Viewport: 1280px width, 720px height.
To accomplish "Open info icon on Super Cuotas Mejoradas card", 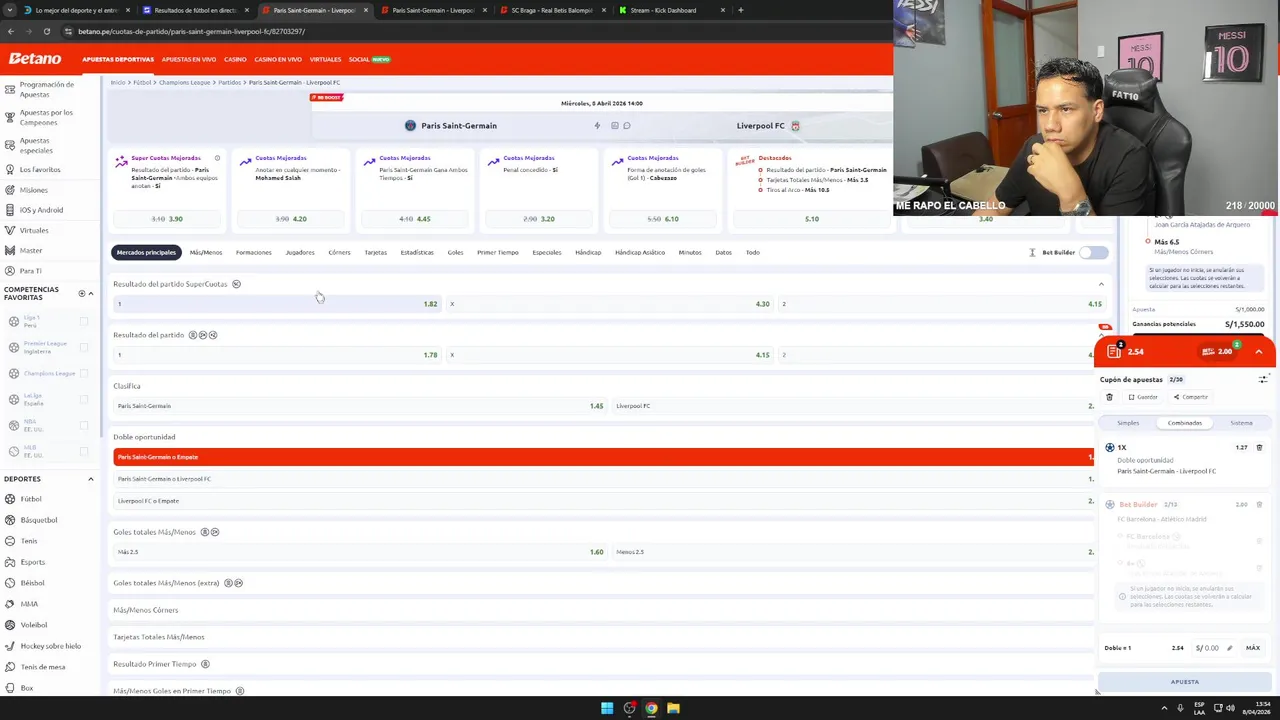I will (x=217, y=158).
